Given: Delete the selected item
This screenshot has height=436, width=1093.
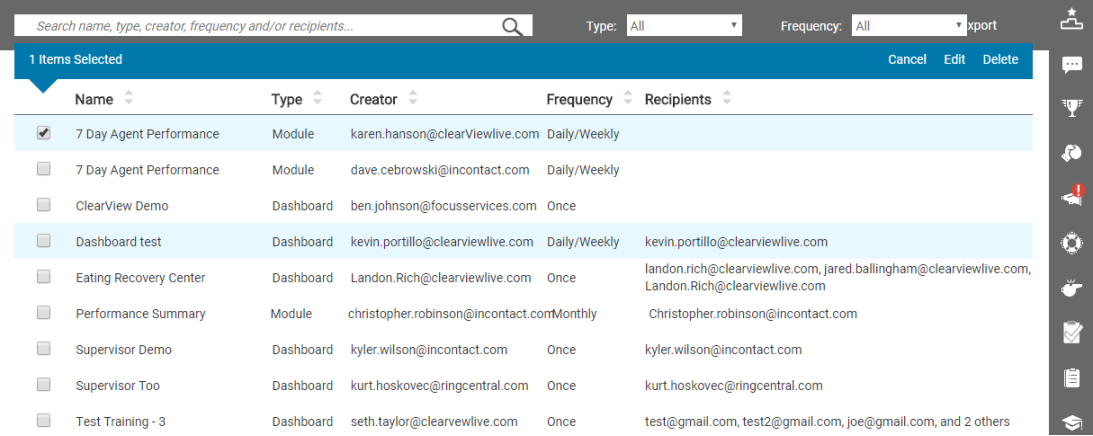Looking at the screenshot, I should [1000, 60].
